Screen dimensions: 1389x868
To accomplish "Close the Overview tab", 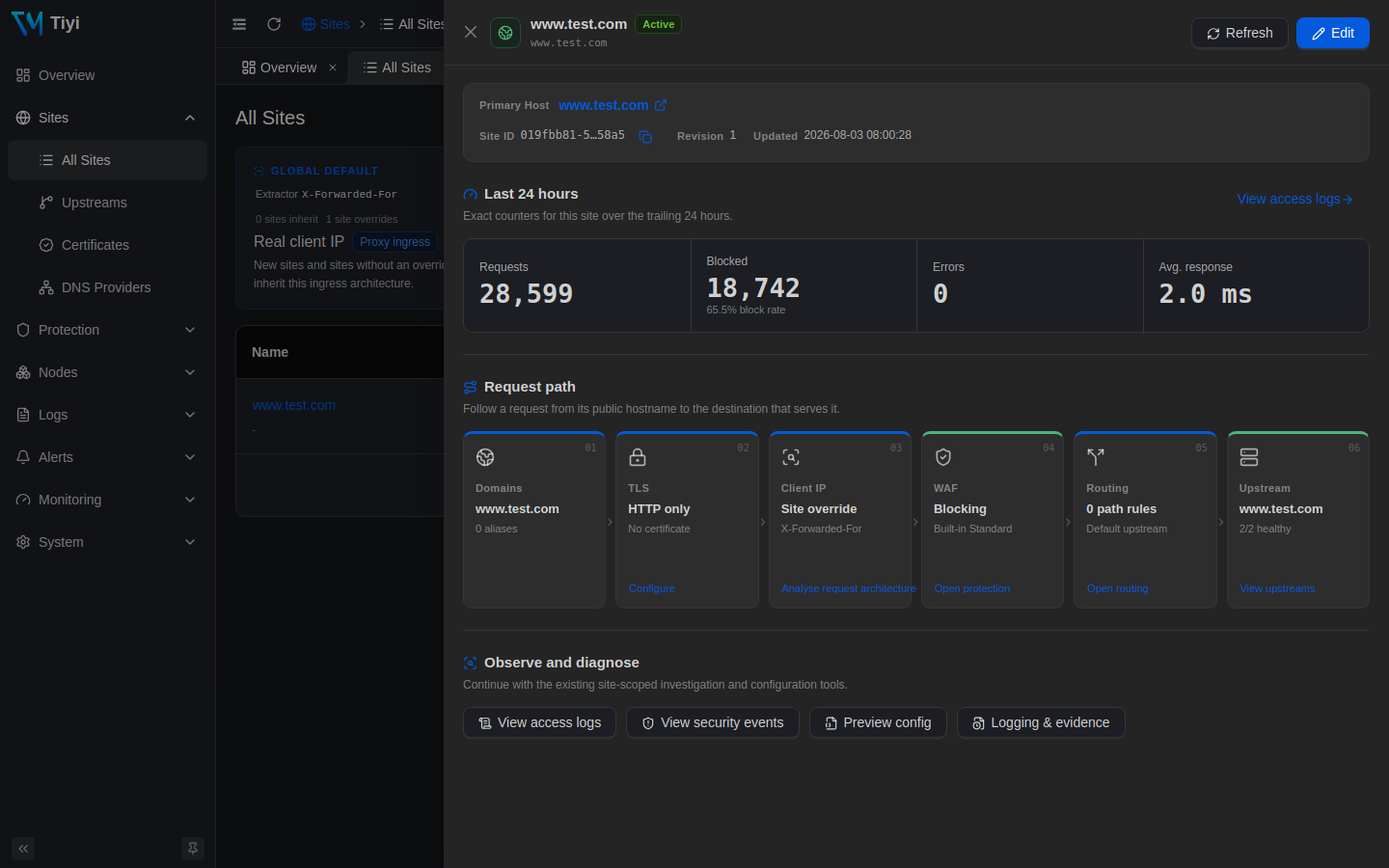I will [x=333, y=68].
